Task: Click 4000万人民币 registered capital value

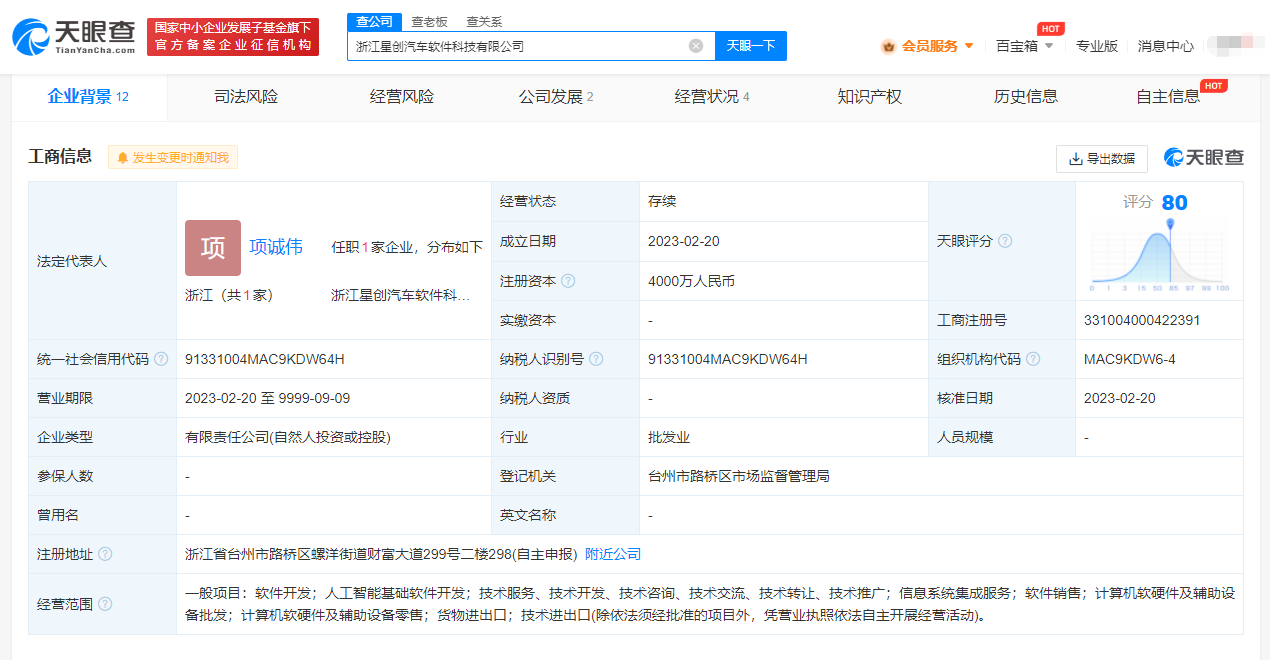Action: [x=692, y=282]
